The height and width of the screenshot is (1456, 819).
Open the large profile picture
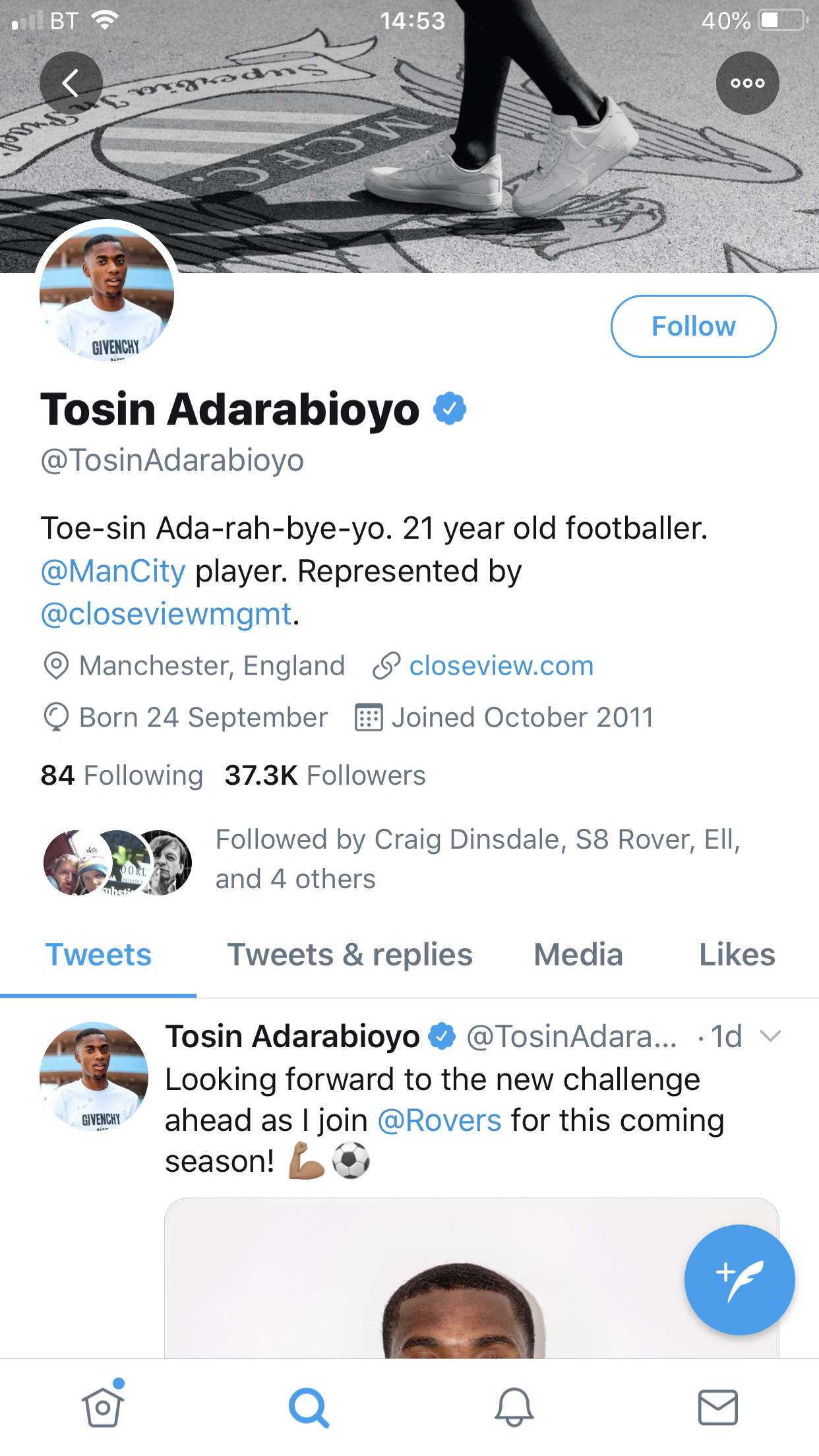pyautogui.click(x=107, y=293)
